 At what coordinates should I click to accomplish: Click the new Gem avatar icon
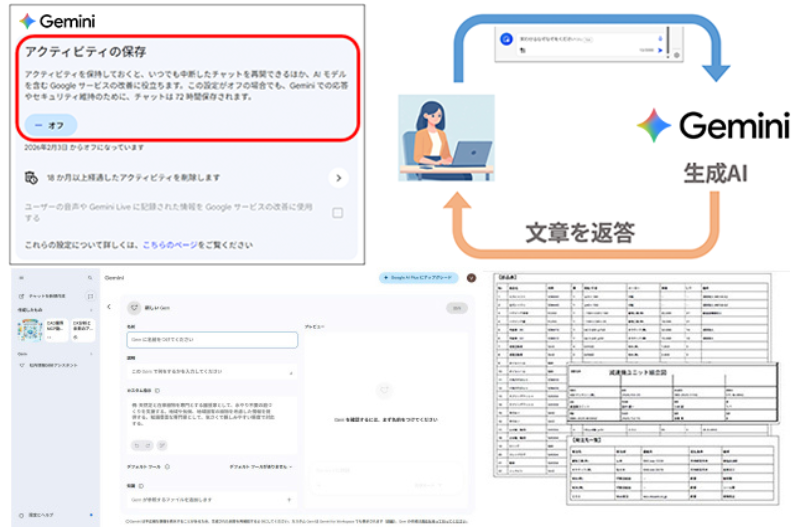(x=134, y=308)
